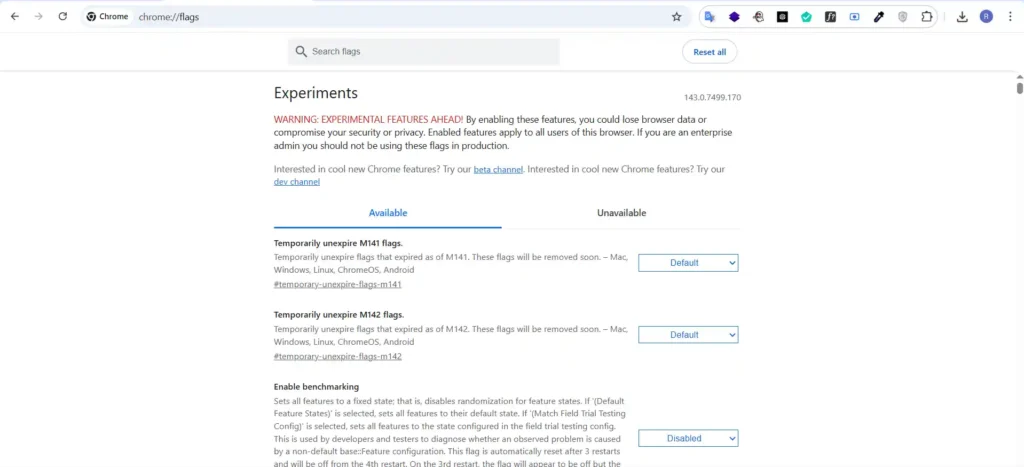1024x467 pixels.
Task: Expand the M142 flags Default dropdown
Action: pos(688,335)
